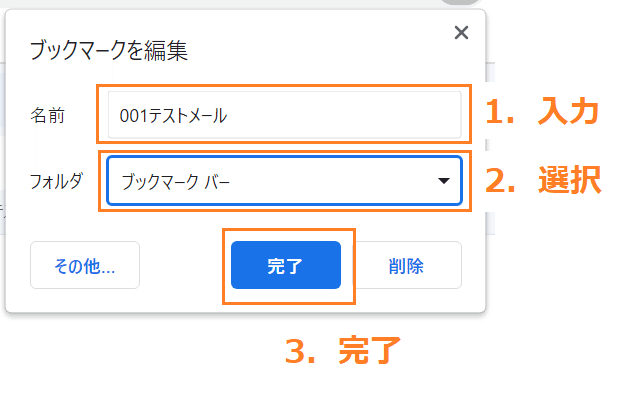The width and height of the screenshot is (621, 411).
Task: Click the orange 3. 完了 annotation text
Action: point(343,350)
